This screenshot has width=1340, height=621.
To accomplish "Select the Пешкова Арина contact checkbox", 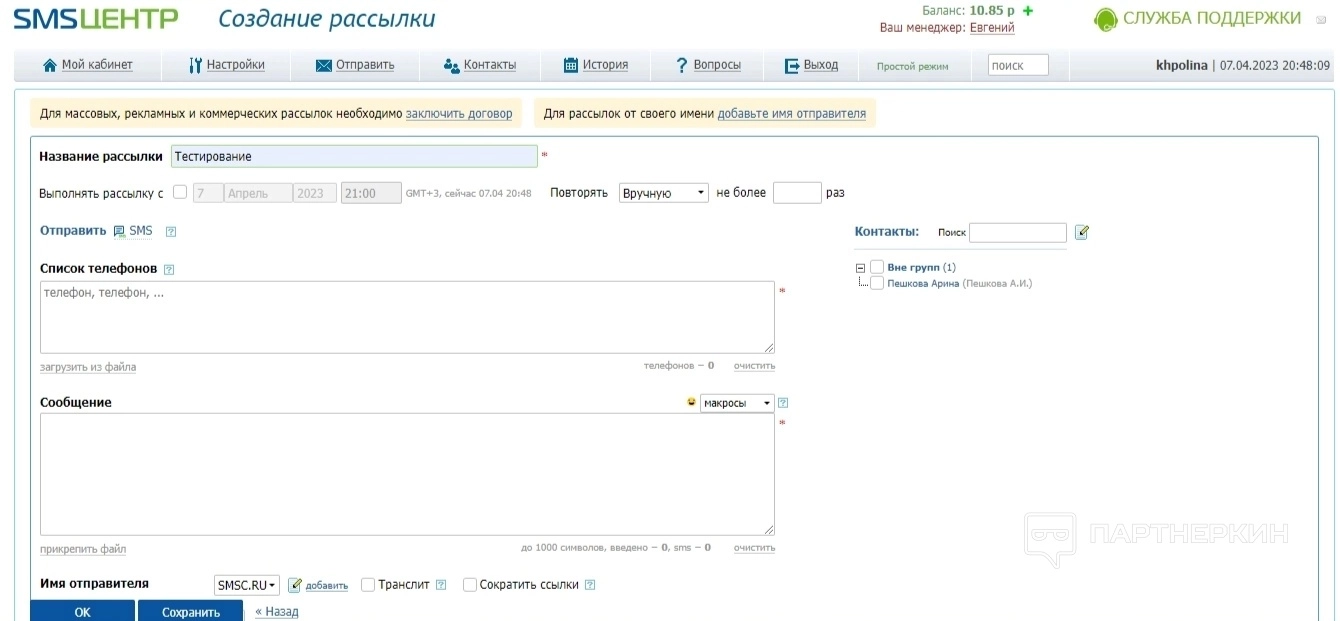I will [877, 283].
